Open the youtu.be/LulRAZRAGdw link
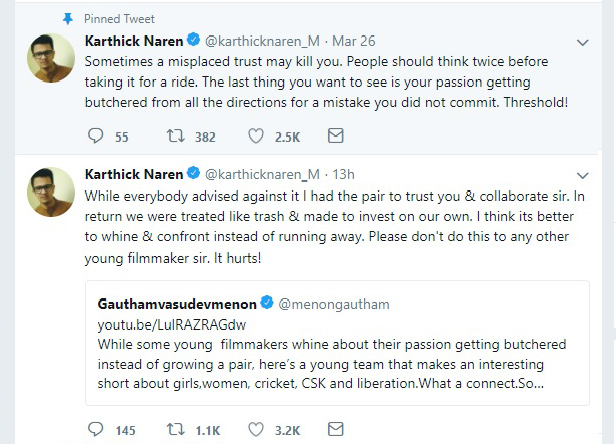 tap(172, 325)
